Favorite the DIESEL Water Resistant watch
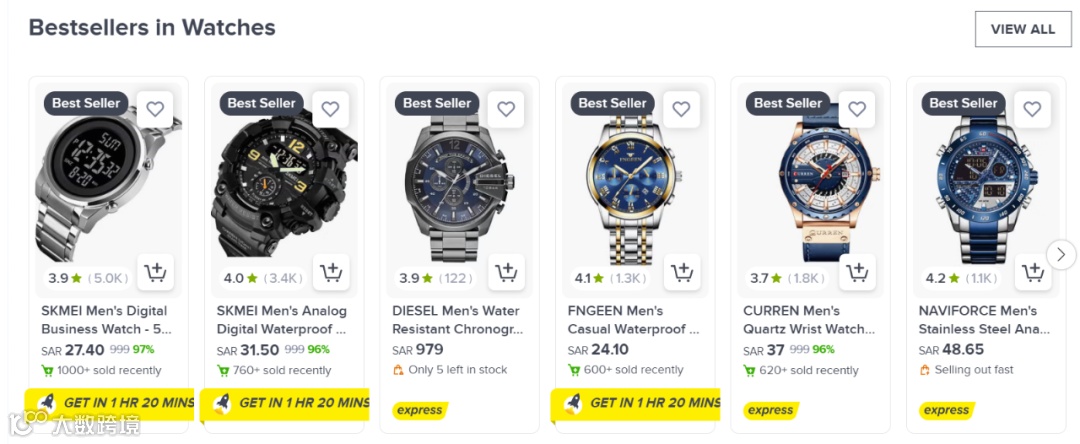This screenshot has height=444, width=1080. [x=506, y=109]
